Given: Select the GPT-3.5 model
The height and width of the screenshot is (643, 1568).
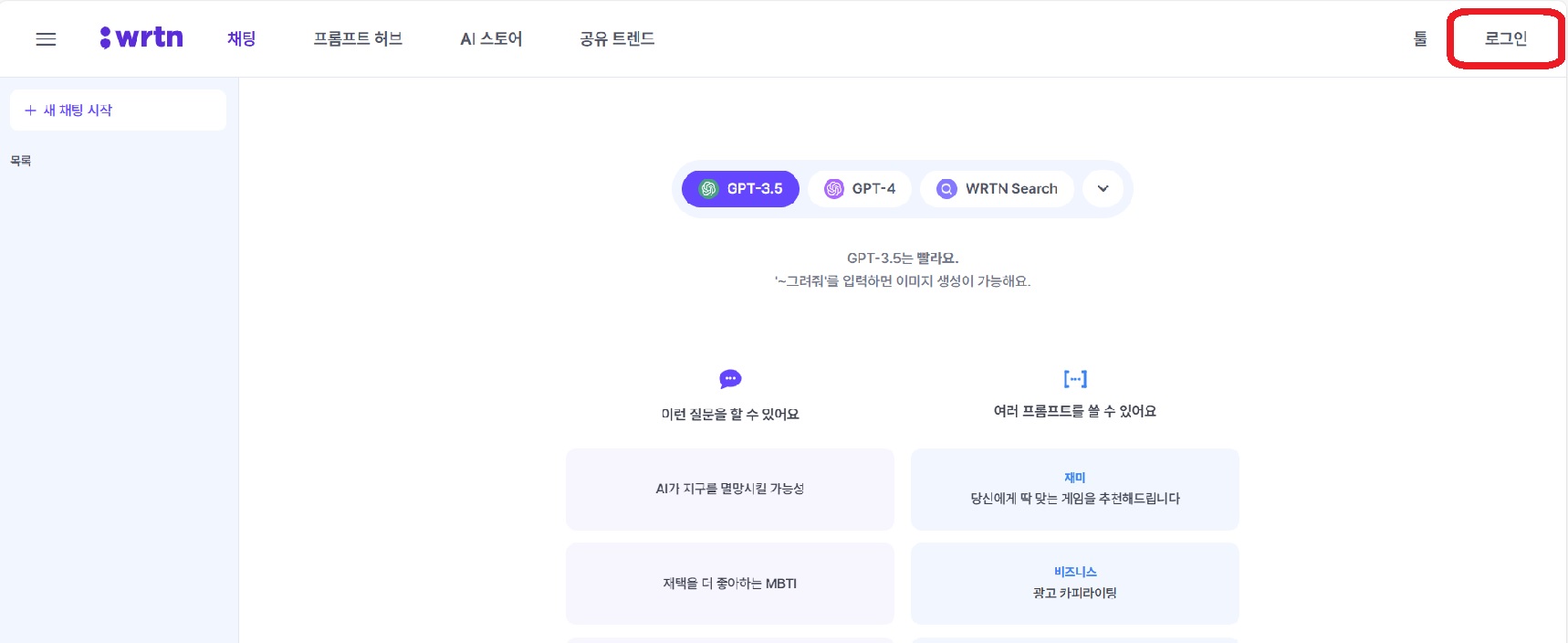Looking at the screenshot, I should pos(741,189).
